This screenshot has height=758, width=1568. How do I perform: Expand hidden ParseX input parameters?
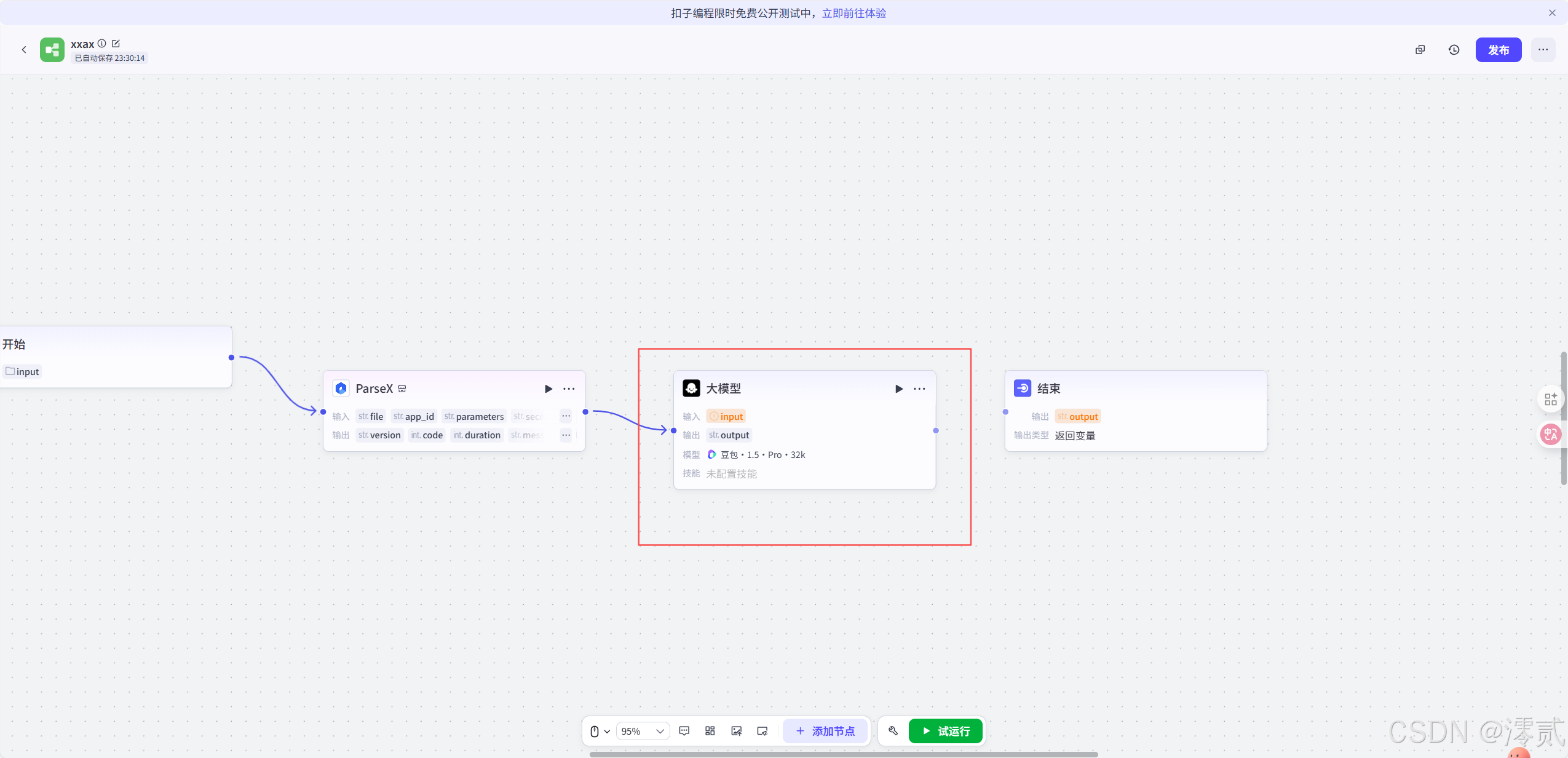[566, 416]
